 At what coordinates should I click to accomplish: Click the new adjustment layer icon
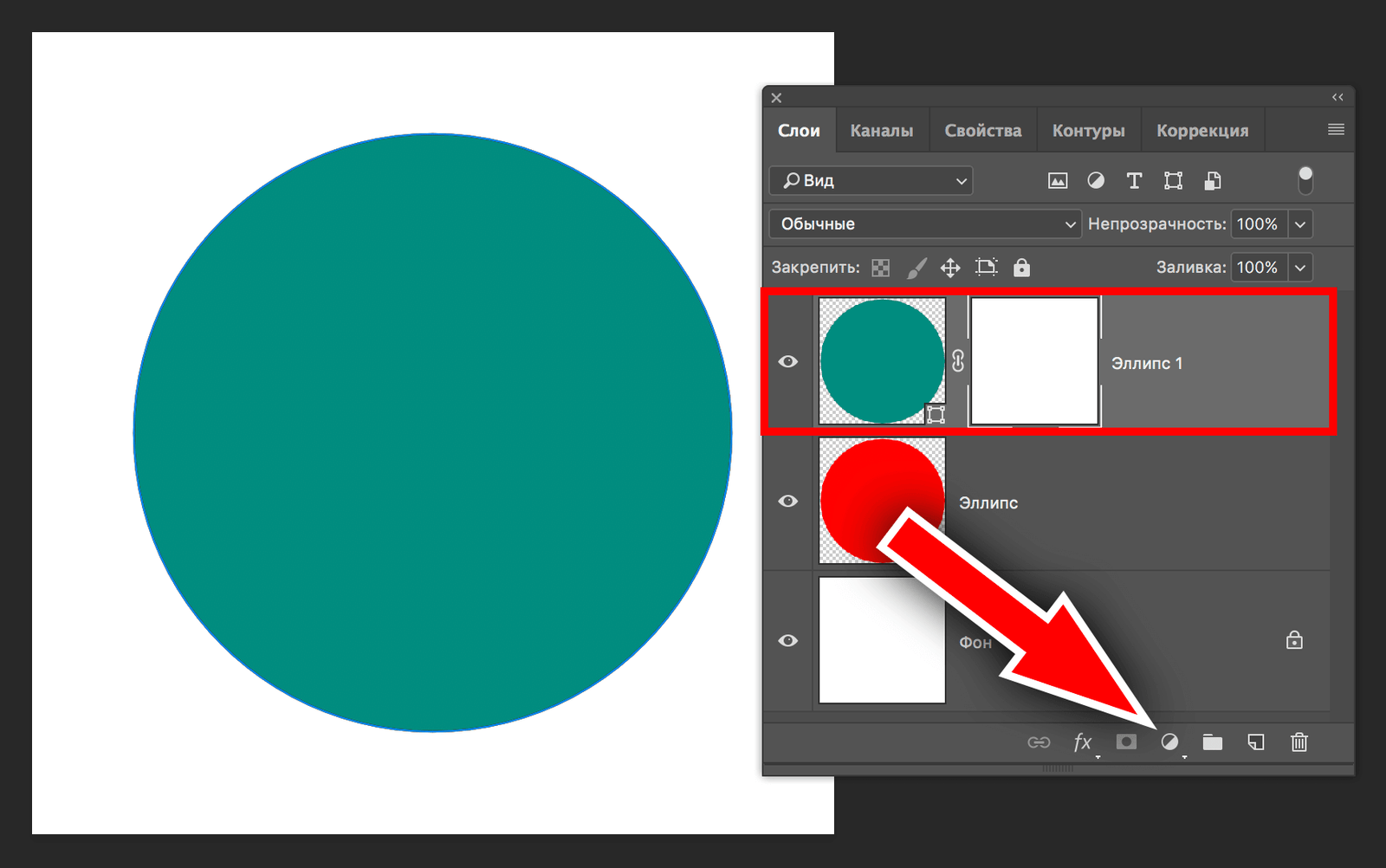click(x=1169, y=742)
